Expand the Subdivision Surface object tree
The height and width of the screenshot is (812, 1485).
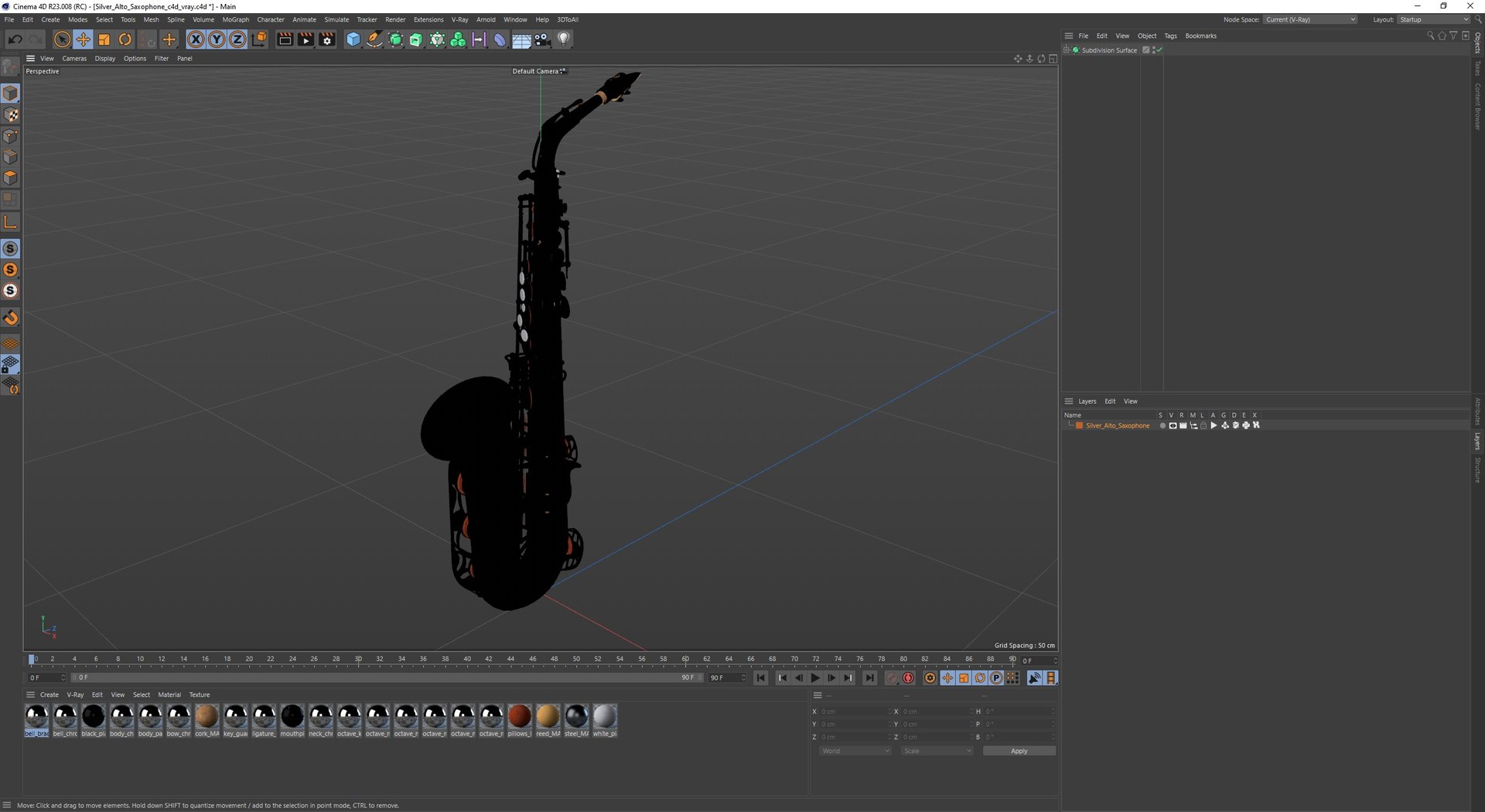(1067, 50)
